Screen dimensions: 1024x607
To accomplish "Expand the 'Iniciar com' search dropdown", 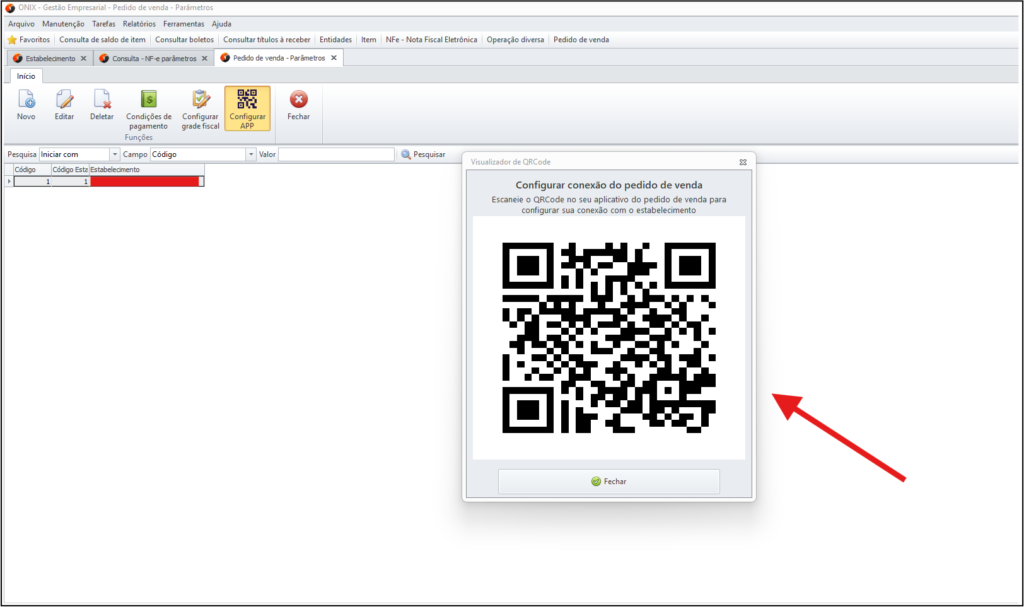I will [x=115, y=155].
